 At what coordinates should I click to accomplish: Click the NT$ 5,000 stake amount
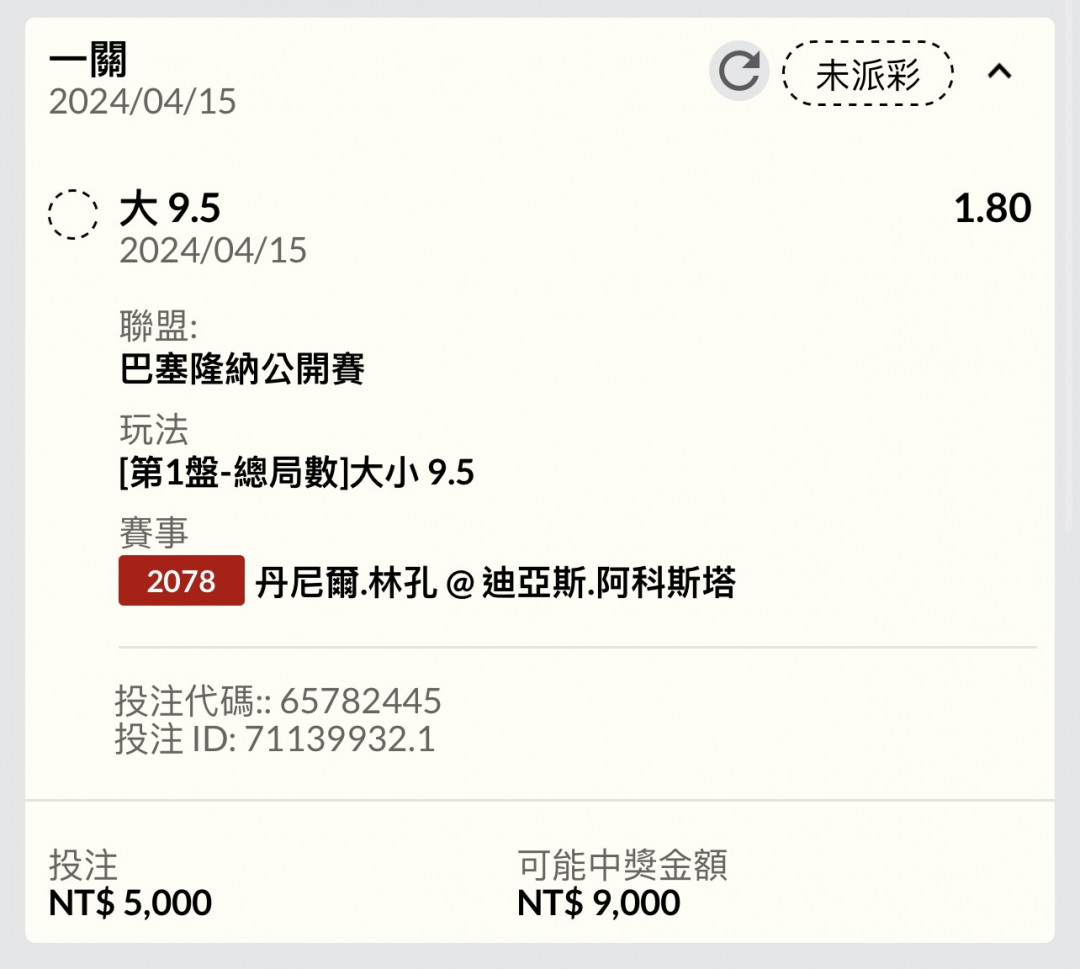[x=130, y=902]
